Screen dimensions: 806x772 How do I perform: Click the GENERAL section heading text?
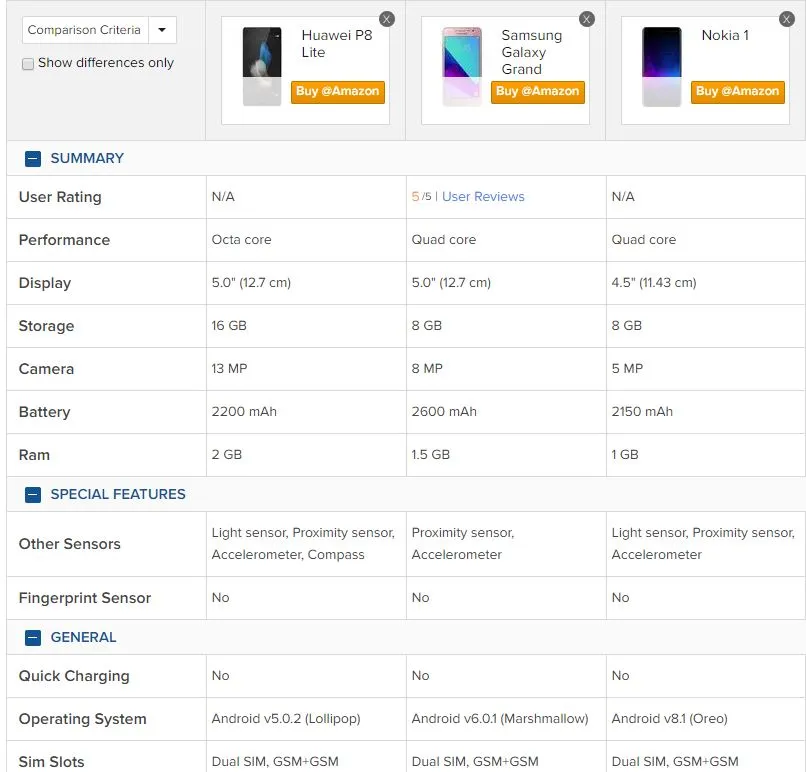pos(83,637)
